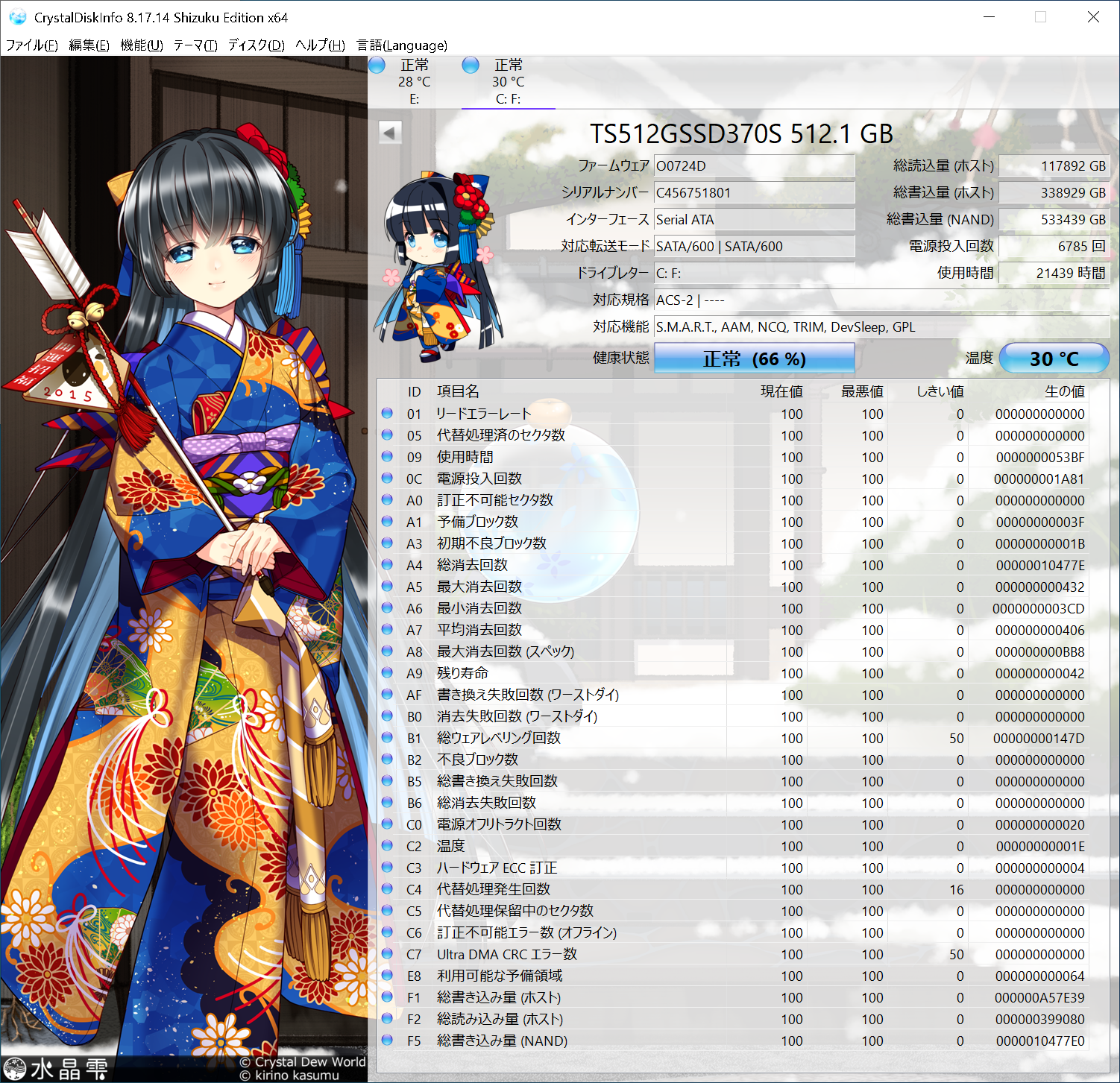Select the E: drive temperature status icon
Screen dimensions: 1120x1083
coord(377,66)
